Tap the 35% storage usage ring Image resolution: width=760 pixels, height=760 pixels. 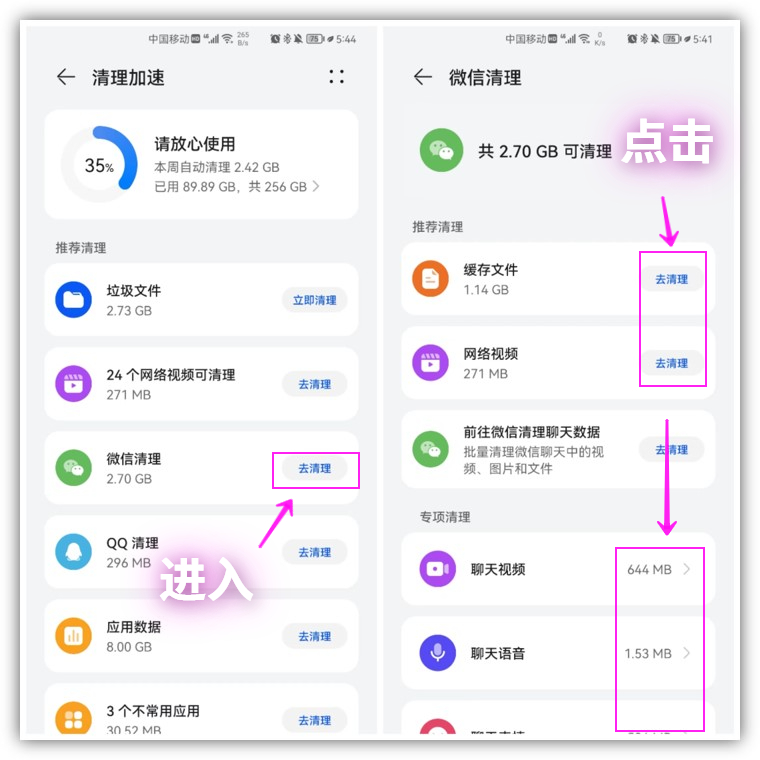(99, 164)
